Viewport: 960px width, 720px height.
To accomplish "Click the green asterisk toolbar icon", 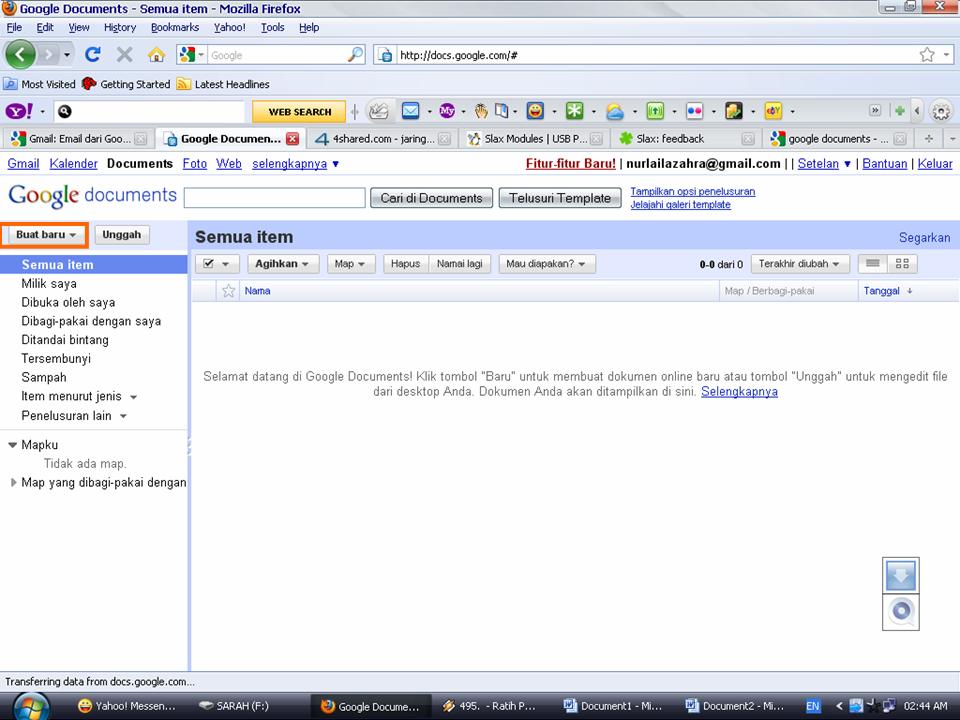I will click(x=574, y=111).
